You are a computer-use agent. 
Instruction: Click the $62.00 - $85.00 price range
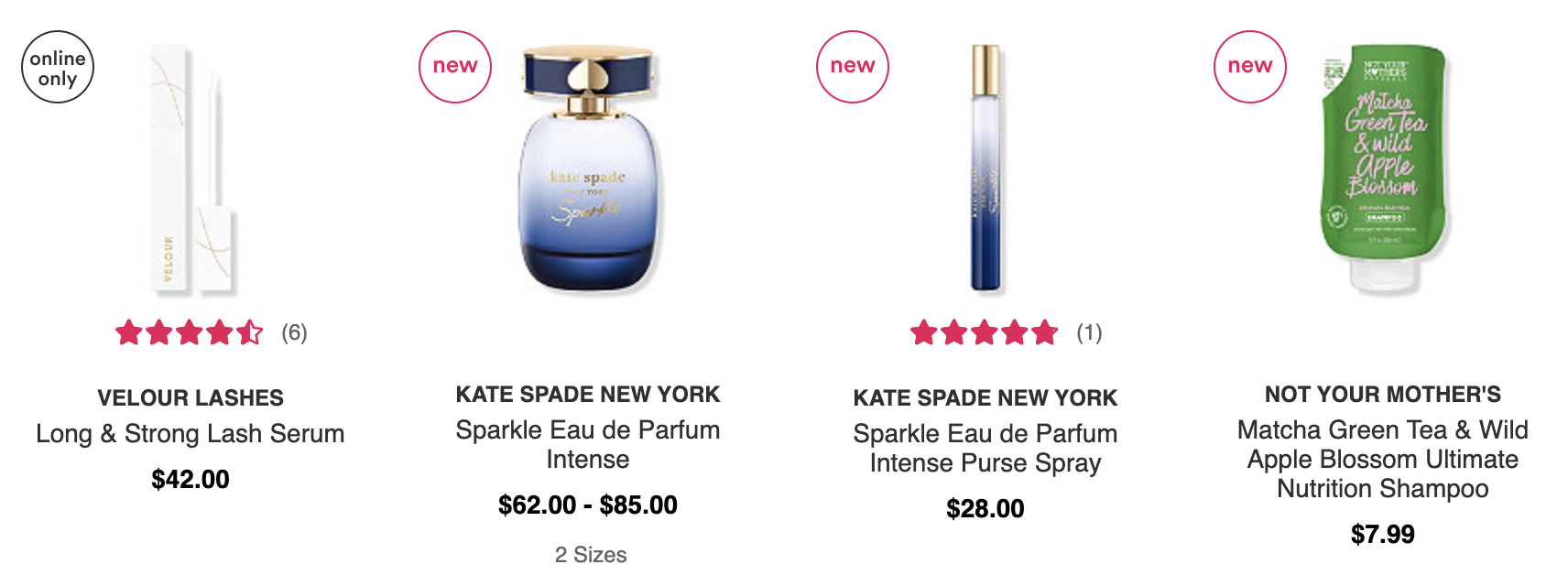point(588,505)
